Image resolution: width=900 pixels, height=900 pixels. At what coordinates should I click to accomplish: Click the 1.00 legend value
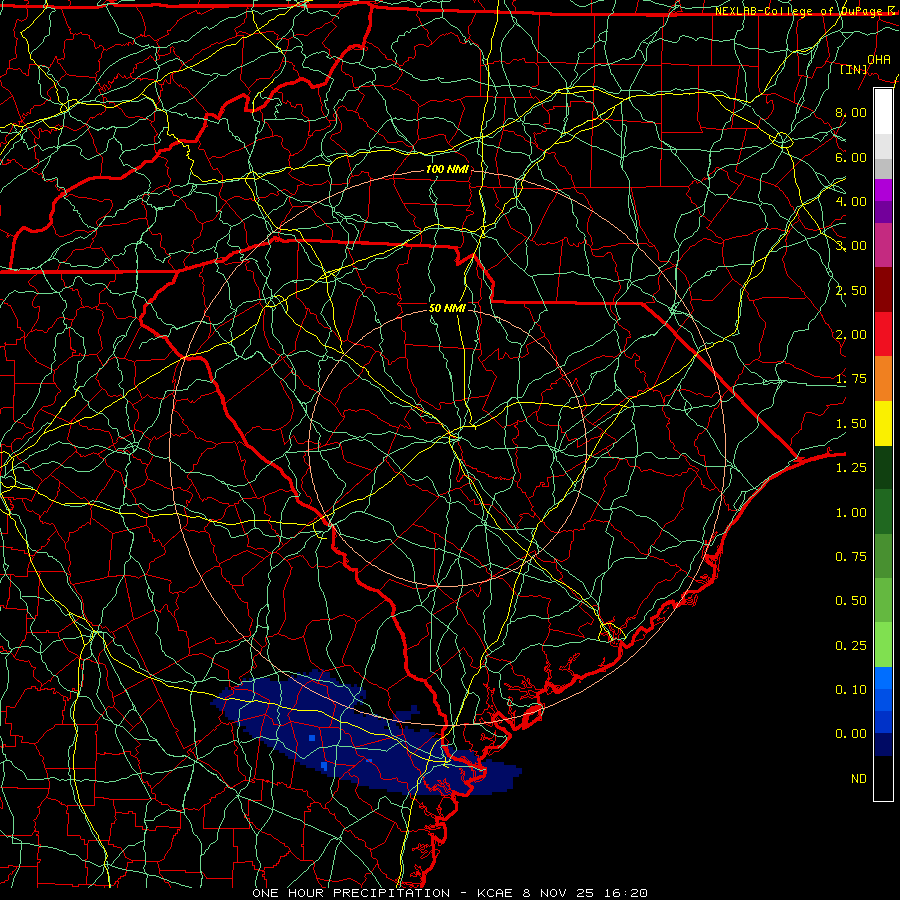pyautogui.click(x=851, y=513)
